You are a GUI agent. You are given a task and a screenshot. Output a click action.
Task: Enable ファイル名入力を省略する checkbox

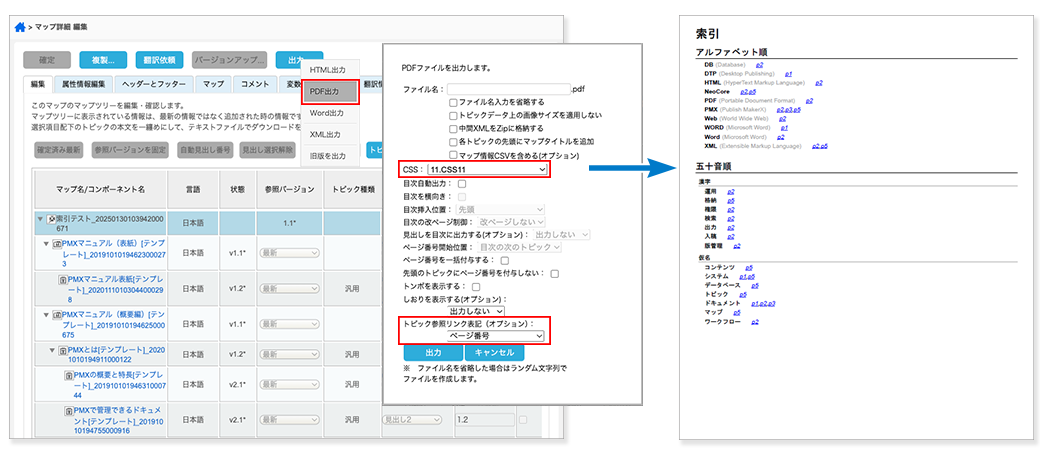pyautogui.click(x=454, y=102)
